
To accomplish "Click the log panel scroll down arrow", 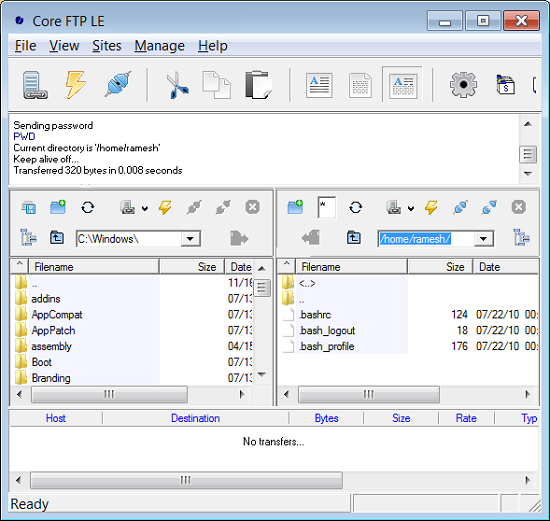I will [x=528, y=173].
